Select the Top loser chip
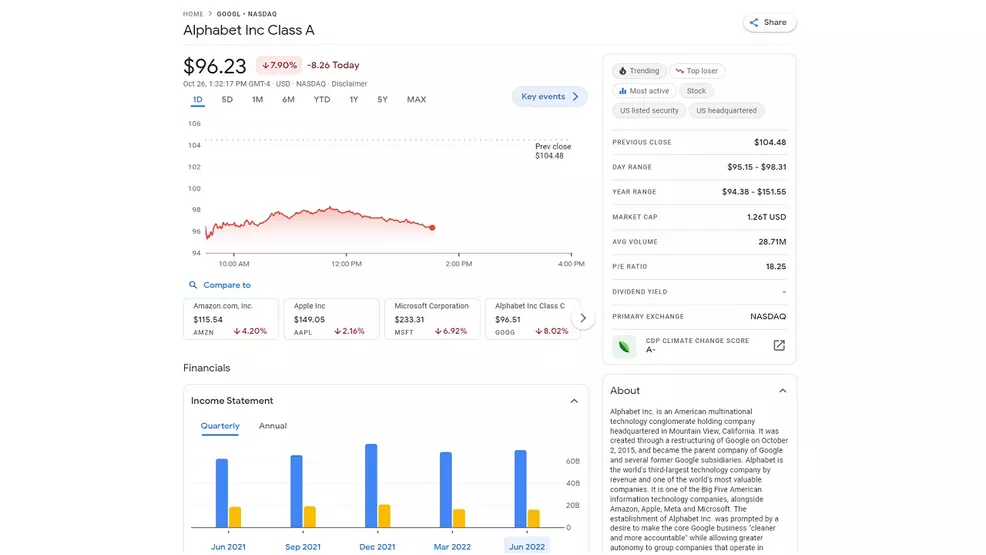Image resolution: width=986 pixels, height=555 pixels. click(x=696, y=71)
